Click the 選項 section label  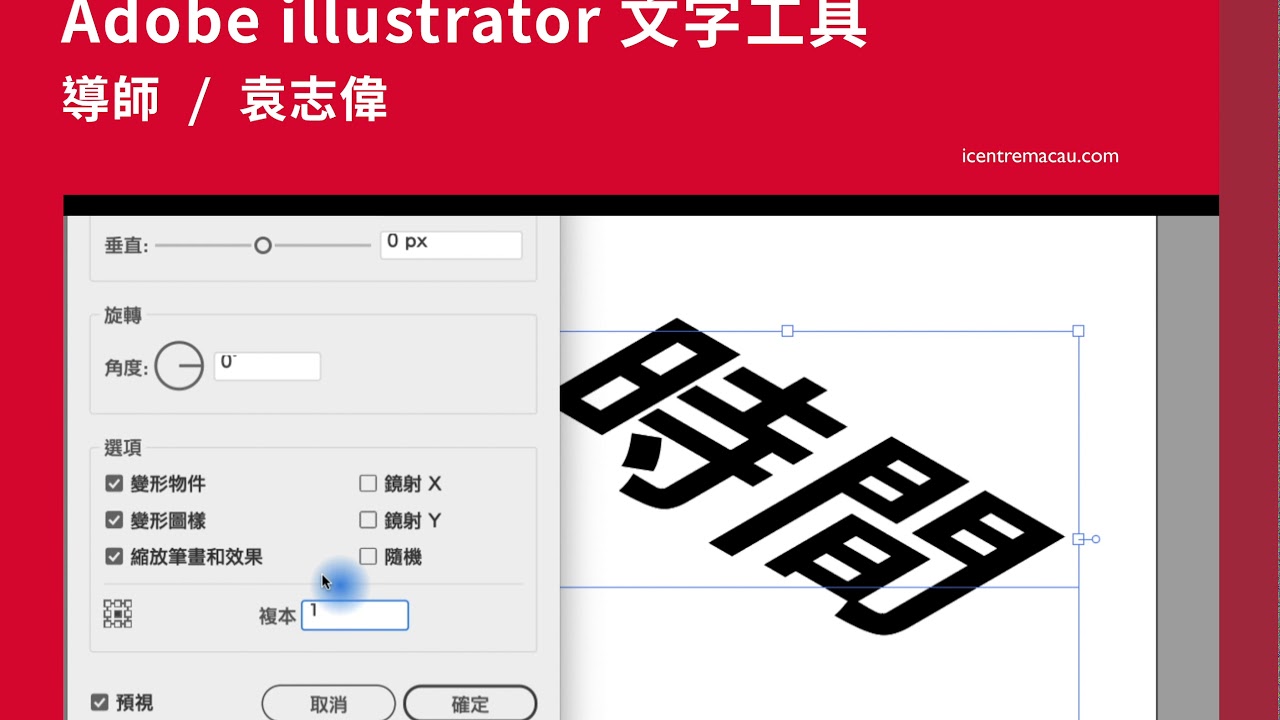[x=123, y=448]
